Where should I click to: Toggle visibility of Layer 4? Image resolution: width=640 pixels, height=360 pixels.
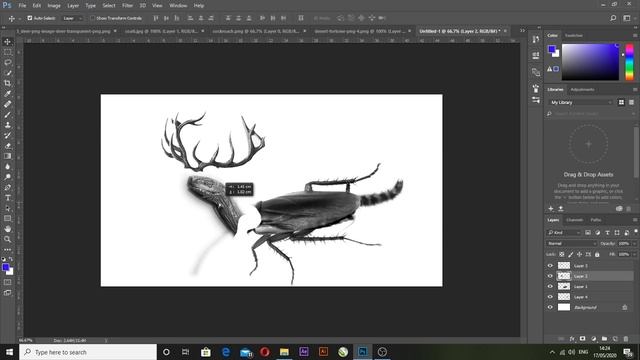tap(550, 297)
